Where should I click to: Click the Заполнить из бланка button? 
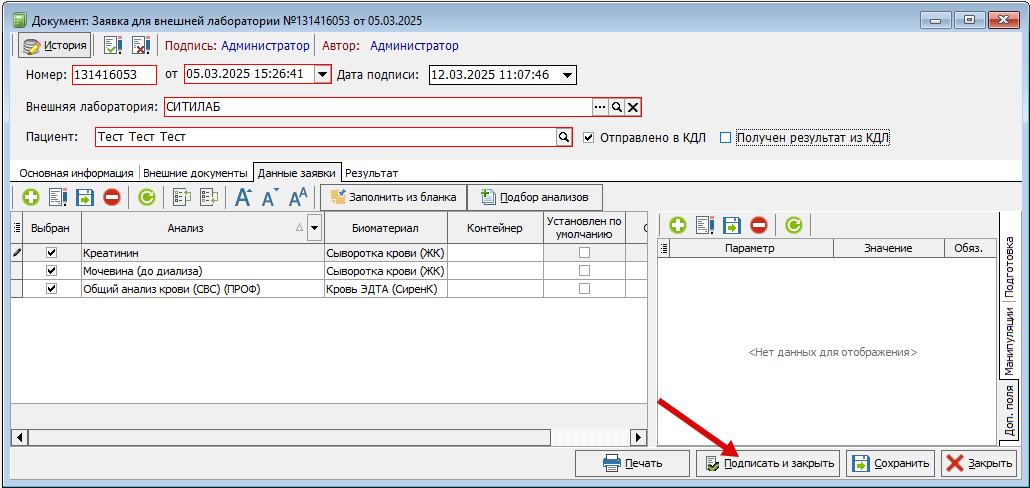pyautogui.click(x=393, y=198)
